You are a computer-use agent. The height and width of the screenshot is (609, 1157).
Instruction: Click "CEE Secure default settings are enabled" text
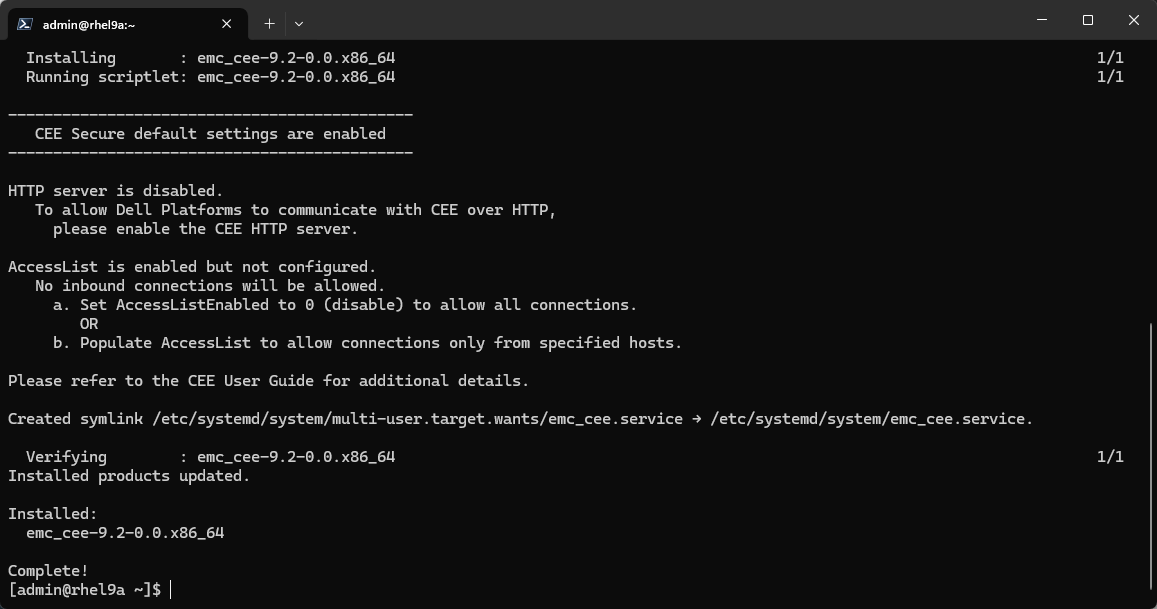pyautogui.click(x=210, y=134)
